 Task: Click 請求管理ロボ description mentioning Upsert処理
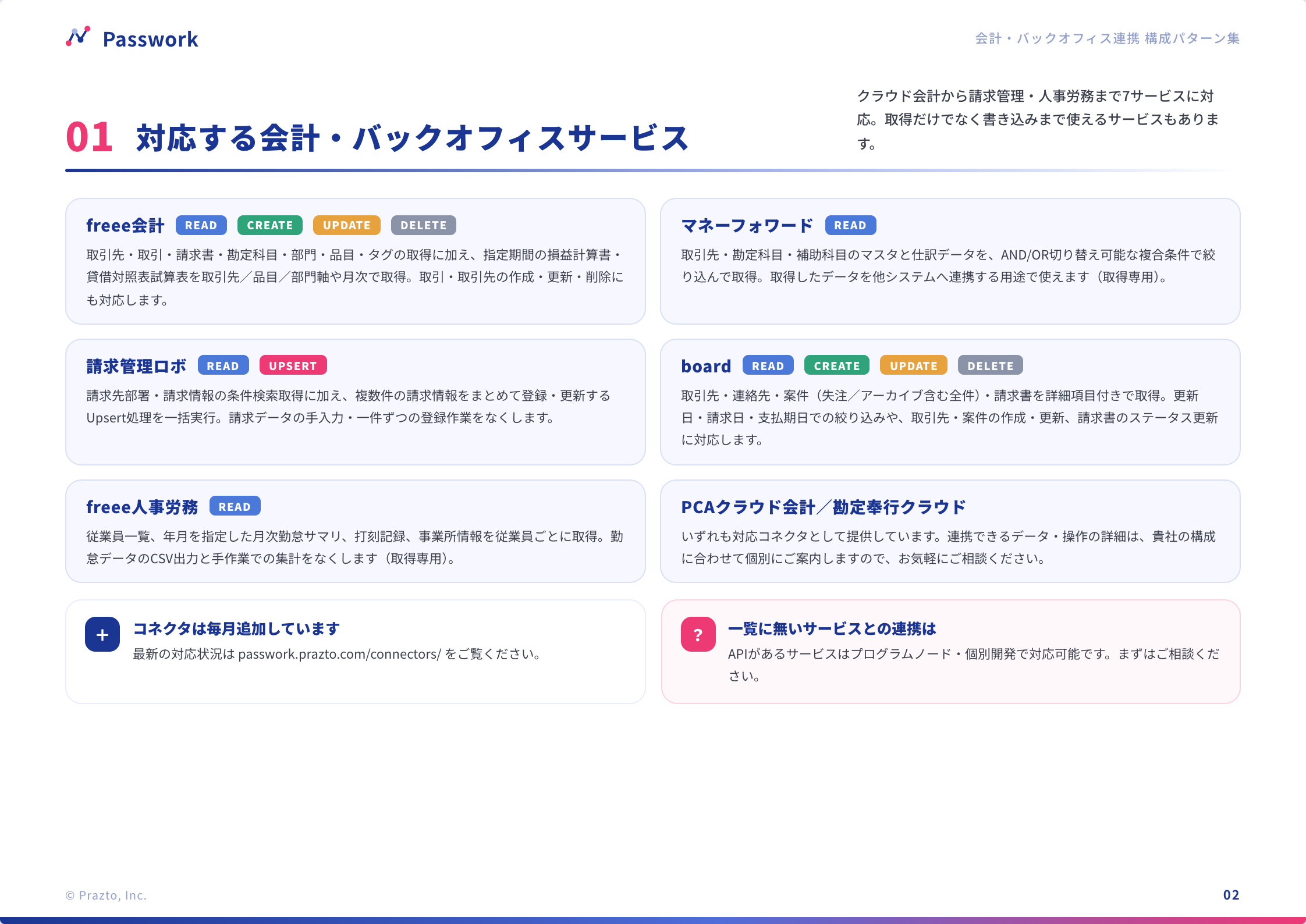point(348,407)
